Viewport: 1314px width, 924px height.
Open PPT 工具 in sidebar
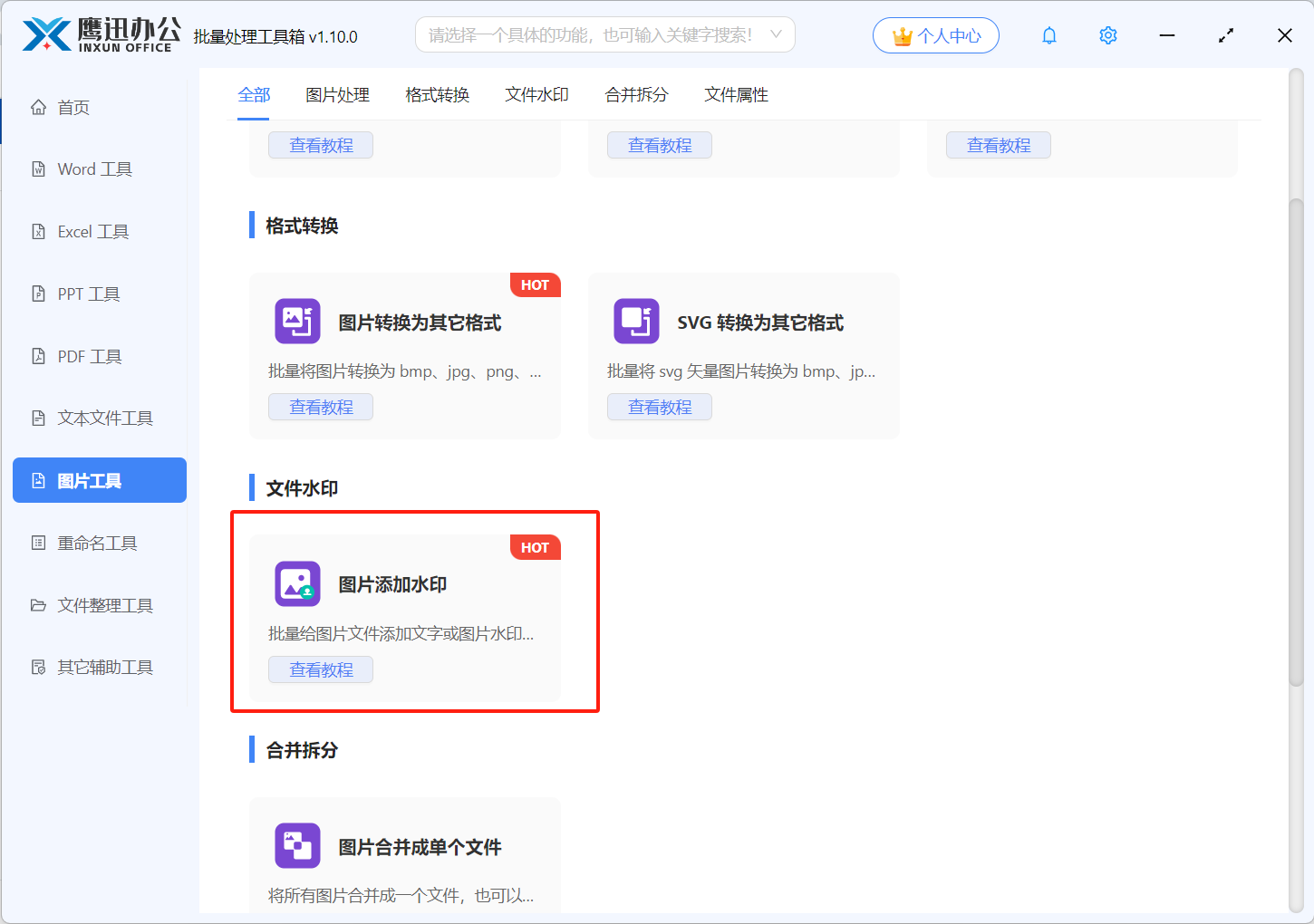[x=100, y=294]
